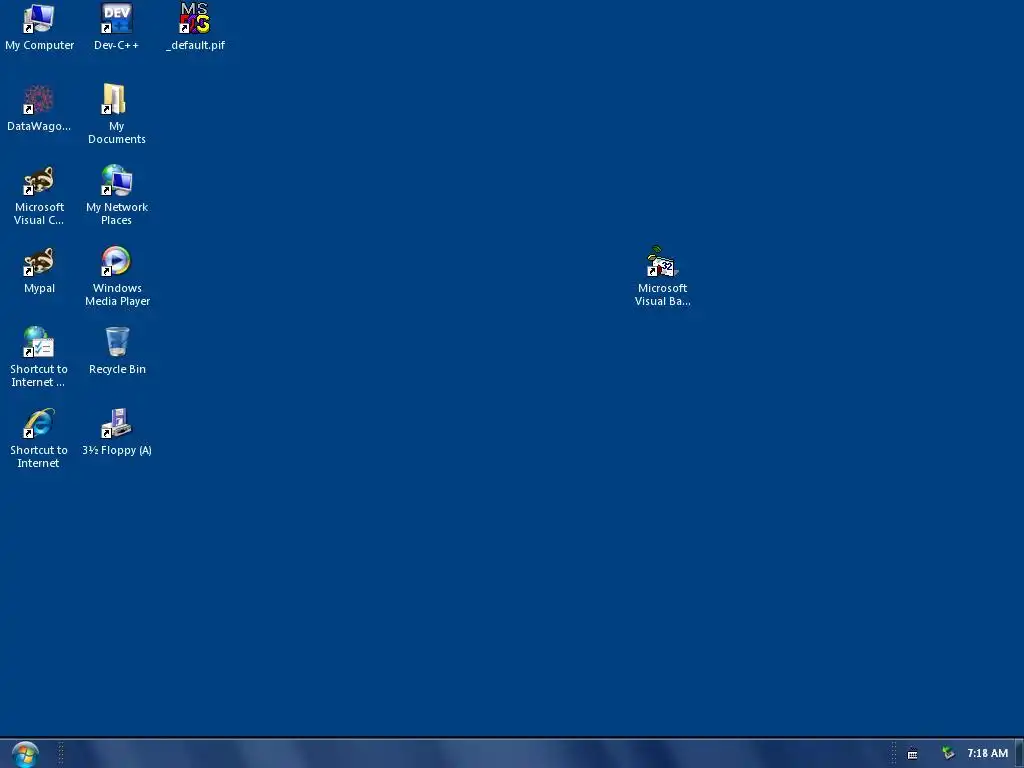
Task: Click the Show Desktop strip beside the clock
Action: (x=1019, y=754)
